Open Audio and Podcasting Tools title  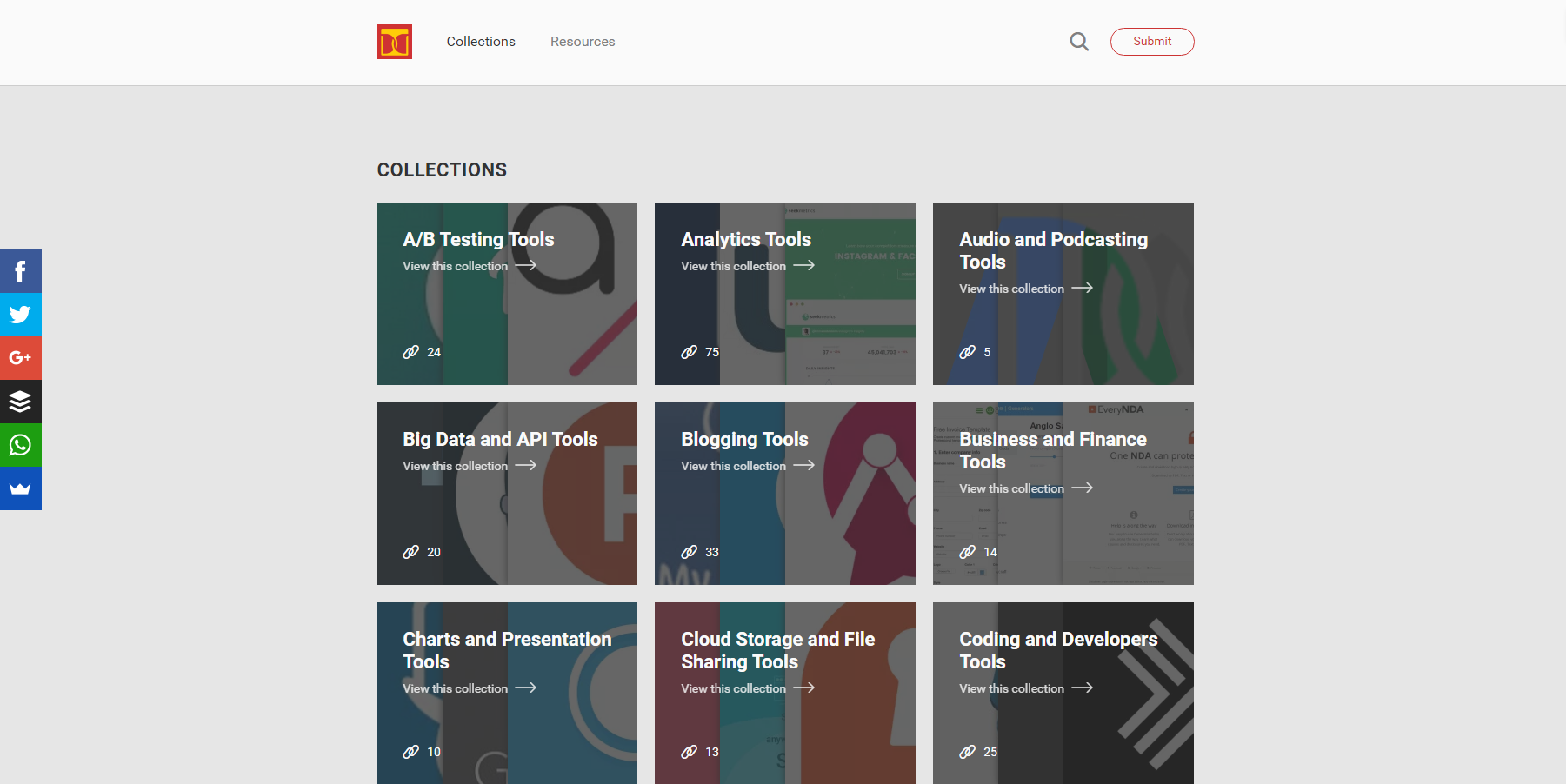point(1053,250)
